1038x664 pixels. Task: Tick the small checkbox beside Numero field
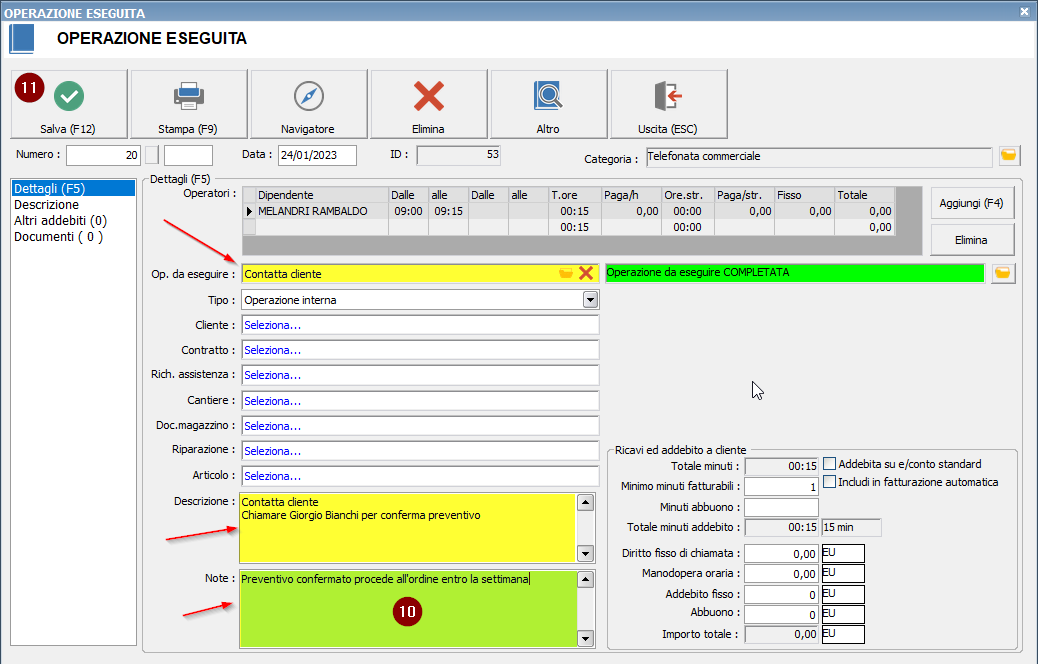152,155
